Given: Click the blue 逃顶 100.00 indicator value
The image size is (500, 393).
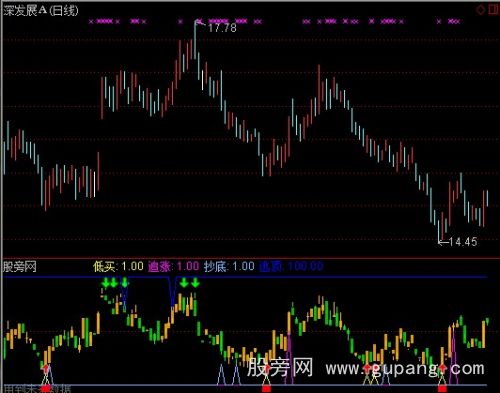Looking at the screenshot, I should pyautogui.click(x=291, y=267).
